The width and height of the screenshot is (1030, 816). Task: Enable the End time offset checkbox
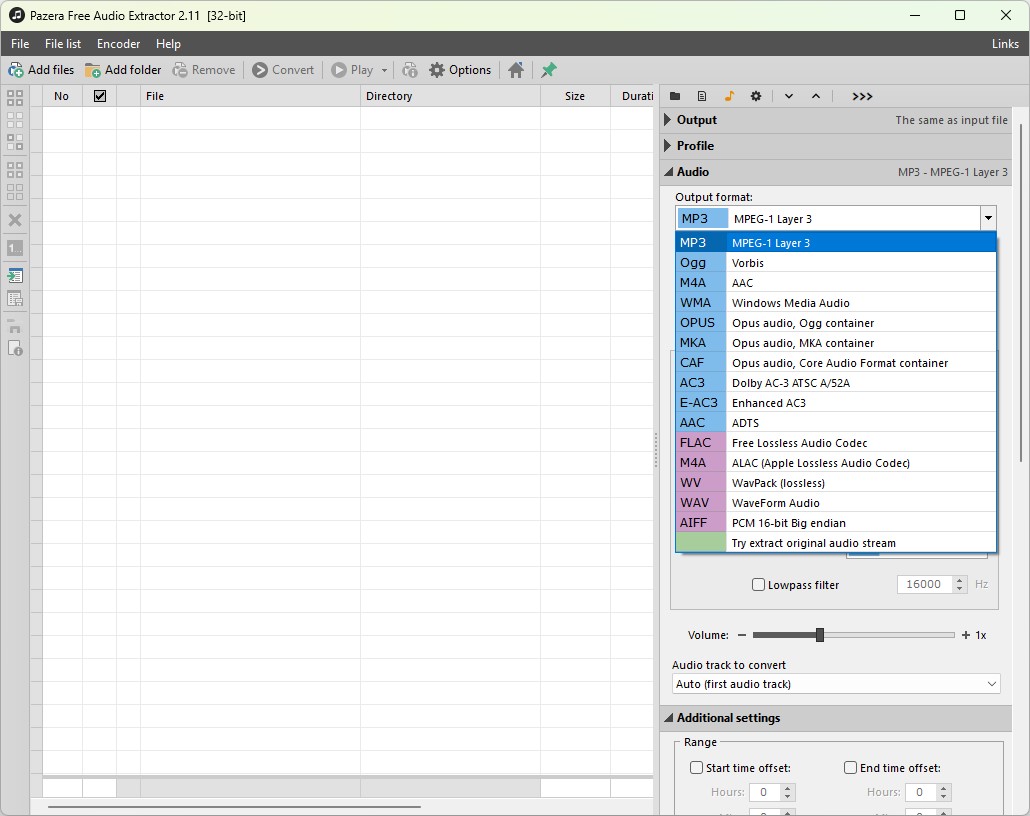851,767
